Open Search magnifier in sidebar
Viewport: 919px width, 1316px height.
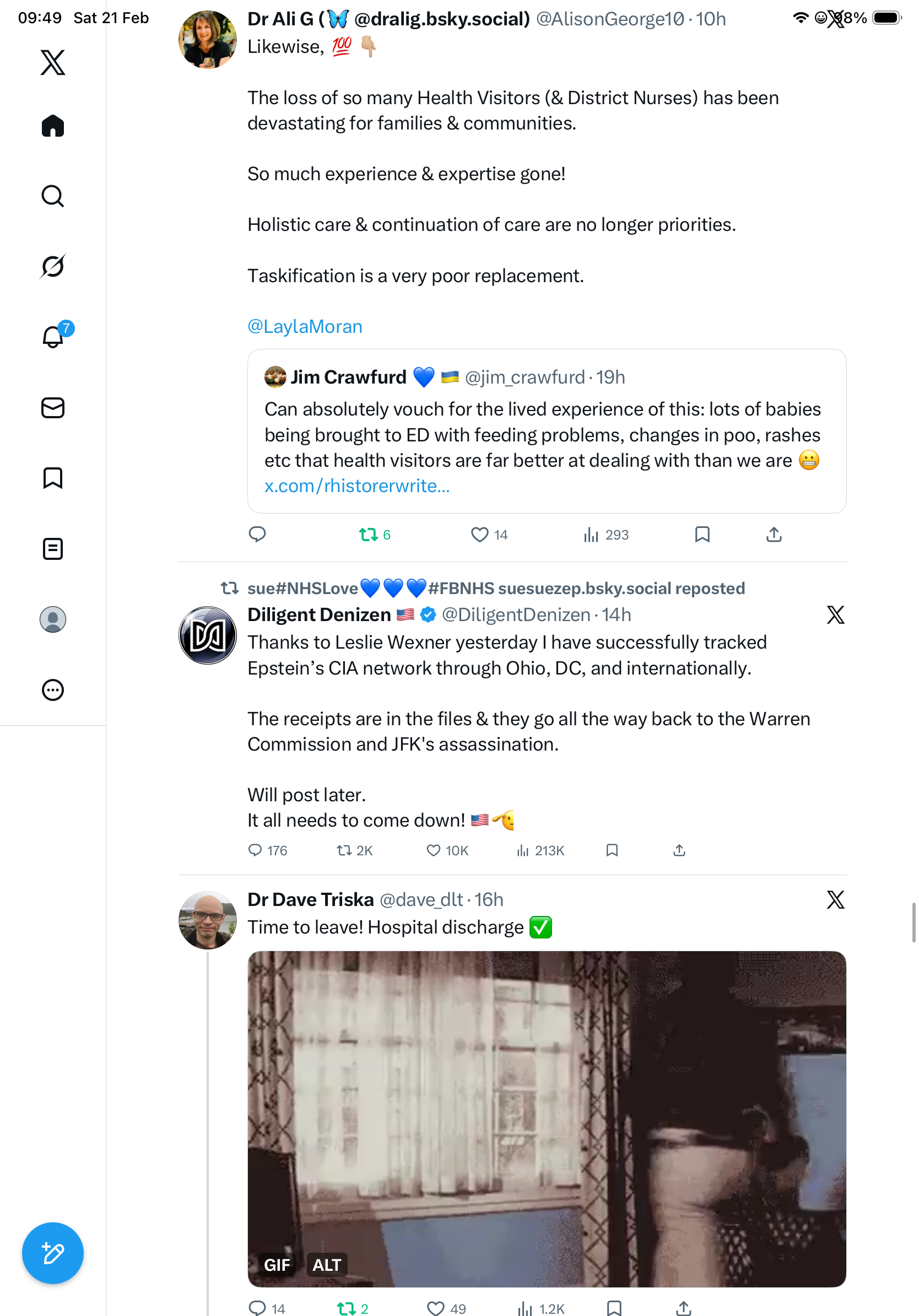coord(53,196)
